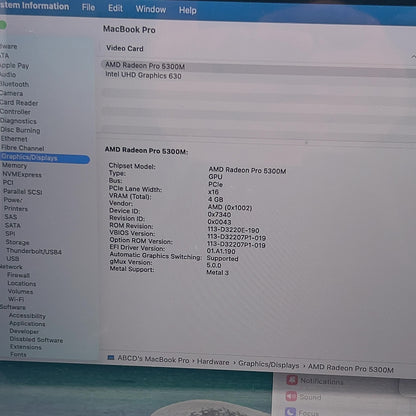Select Printers in the sidebar
The width and height of the screenshot is (416, 416).
click(16, 209)
